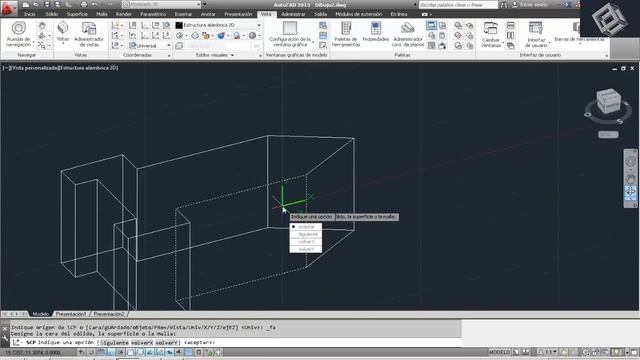Click the tile horizontally icon beside Cambiar ventanas
The image size is (640, 360).
coord(510,25)
